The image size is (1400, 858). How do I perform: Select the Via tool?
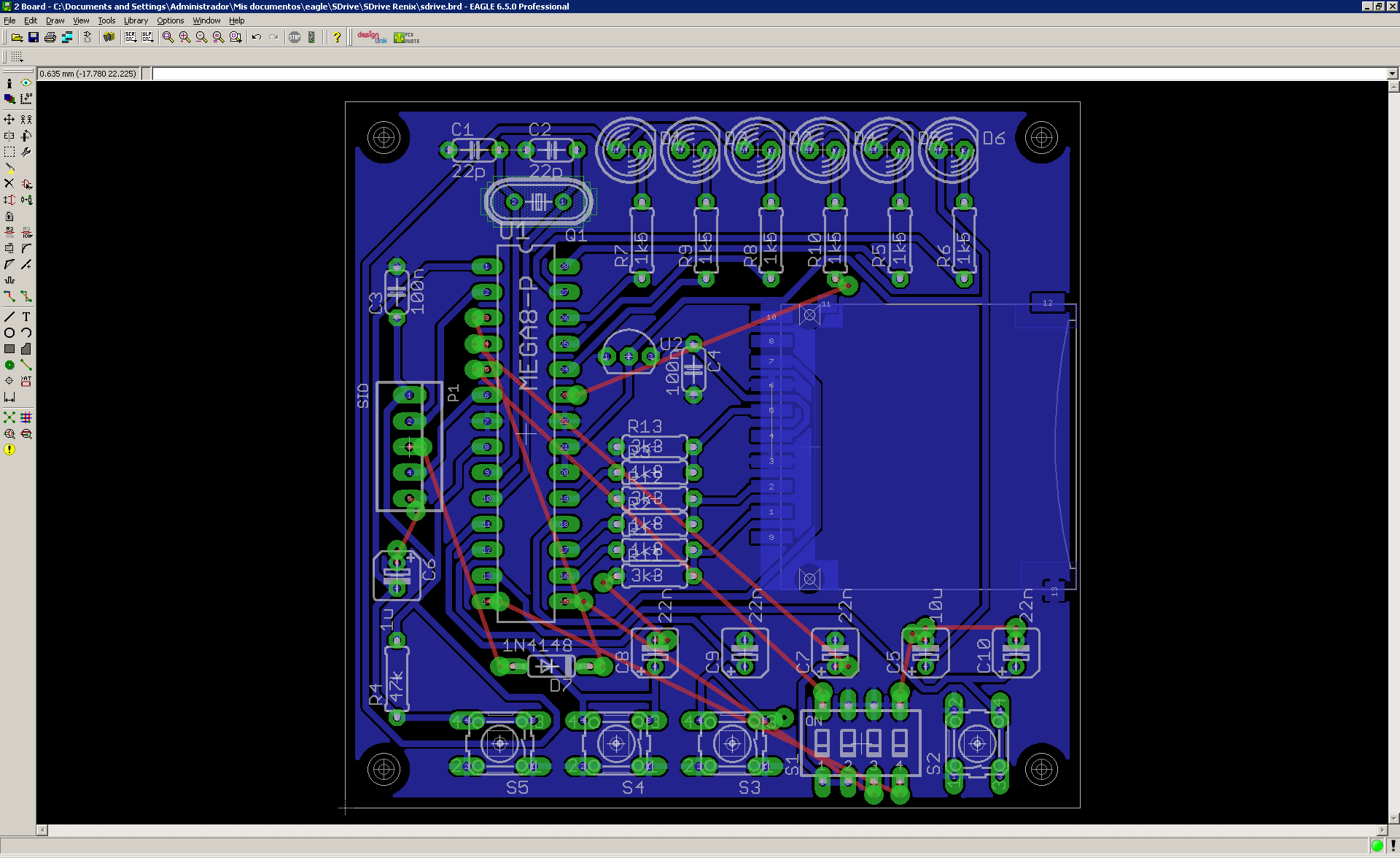coord(9,365)
